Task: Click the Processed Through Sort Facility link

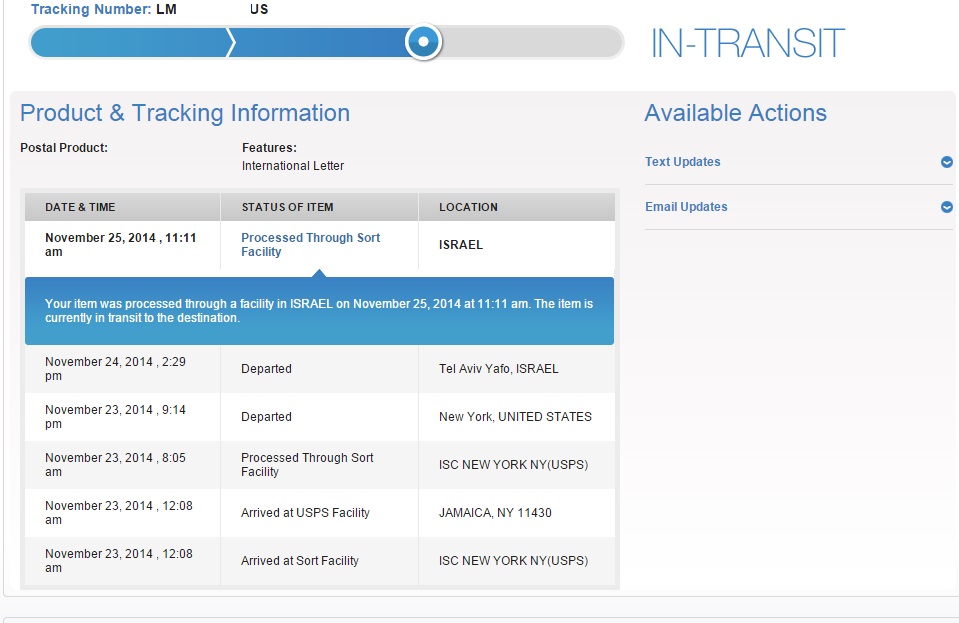Action: [310, 245]
